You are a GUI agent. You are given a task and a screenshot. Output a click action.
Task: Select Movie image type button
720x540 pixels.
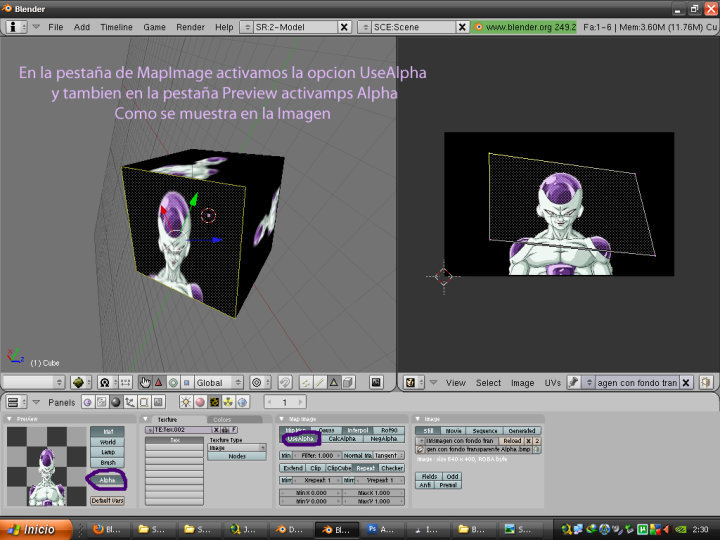click(453, 431)
